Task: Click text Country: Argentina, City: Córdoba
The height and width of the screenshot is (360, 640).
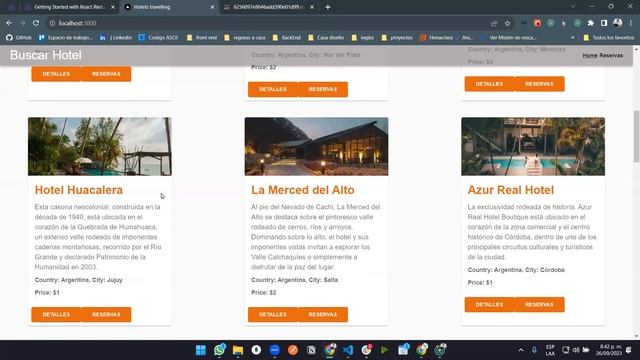Action: [516, 270]
